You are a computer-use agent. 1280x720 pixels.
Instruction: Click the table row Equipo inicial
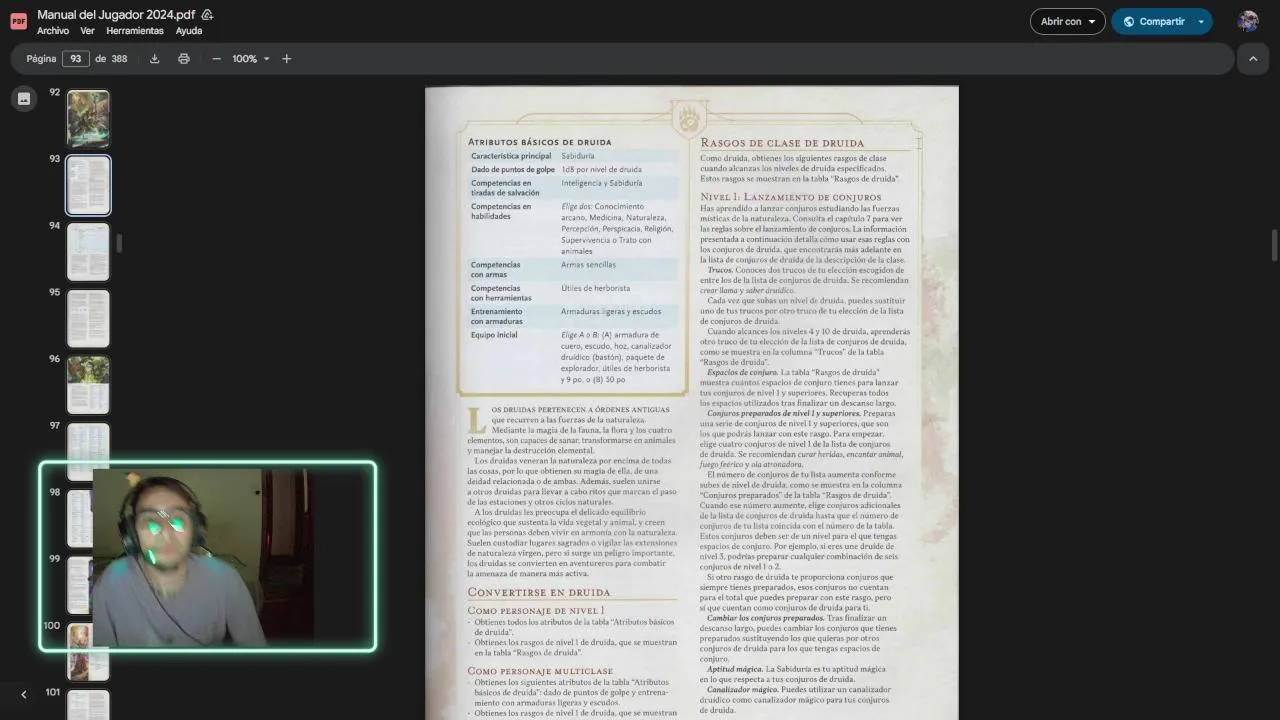[x=574, y=357]
